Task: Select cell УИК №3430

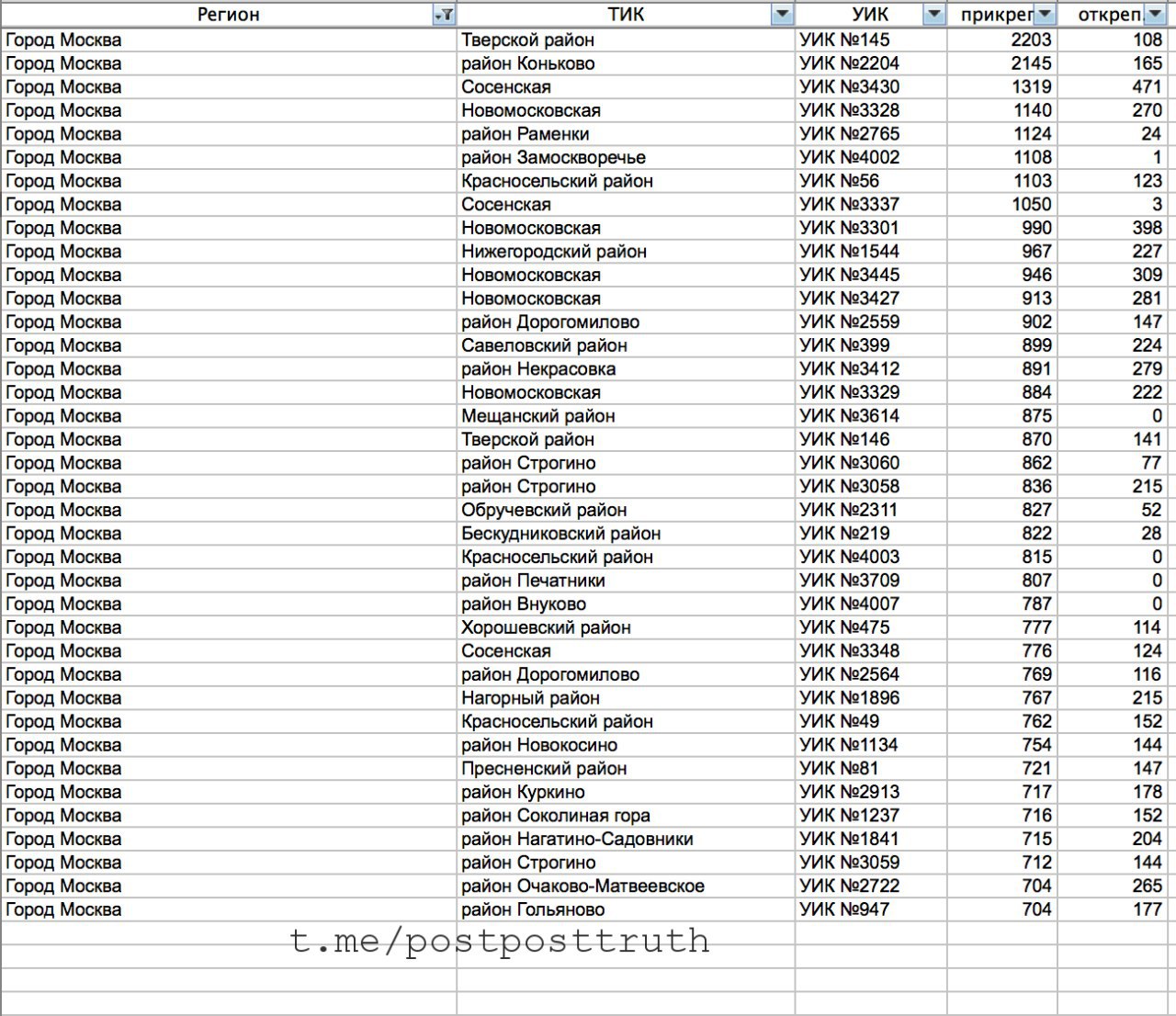Action: coord(871,86)
